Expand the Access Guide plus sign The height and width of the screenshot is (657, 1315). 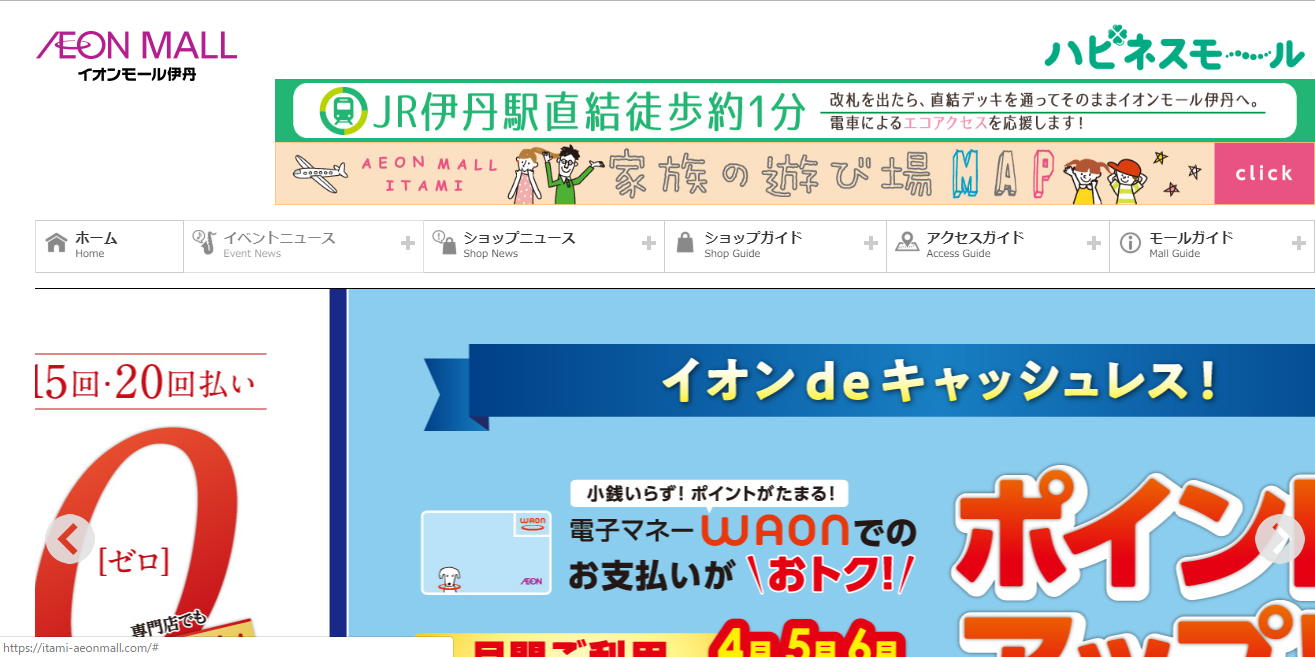[1094, 243]
